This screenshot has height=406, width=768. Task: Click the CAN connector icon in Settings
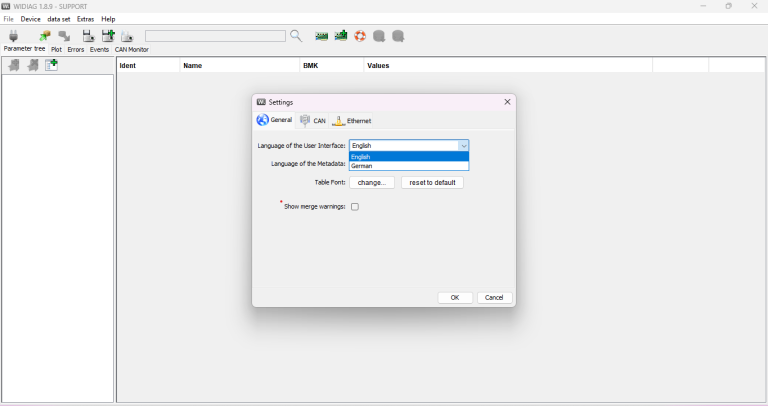(x=305, y=120)
